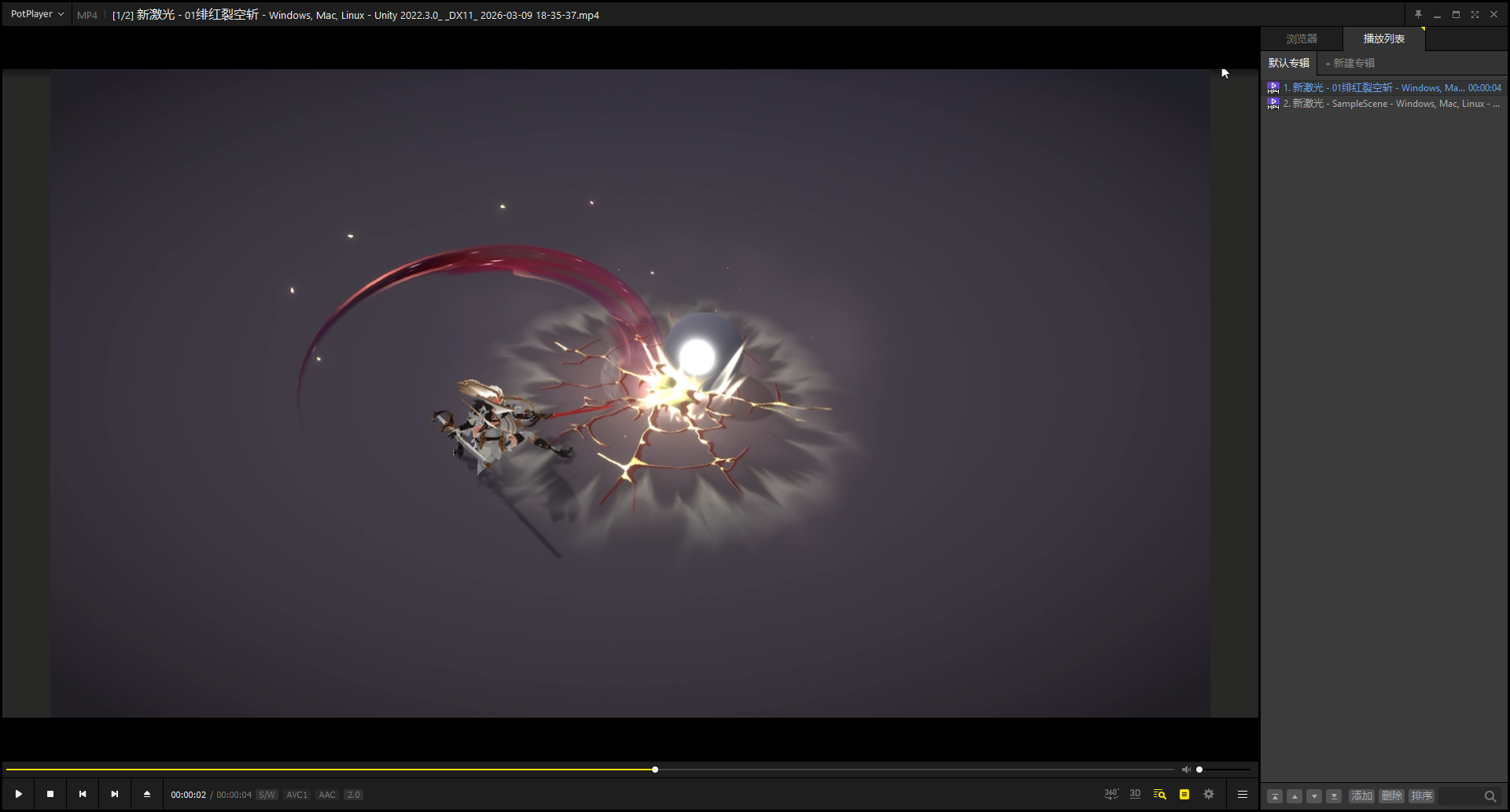Viewport: 1510px width, 812px height.
Task: Open the 排序 sort options
Action: pyautogui.click(x=1421, y=796)
